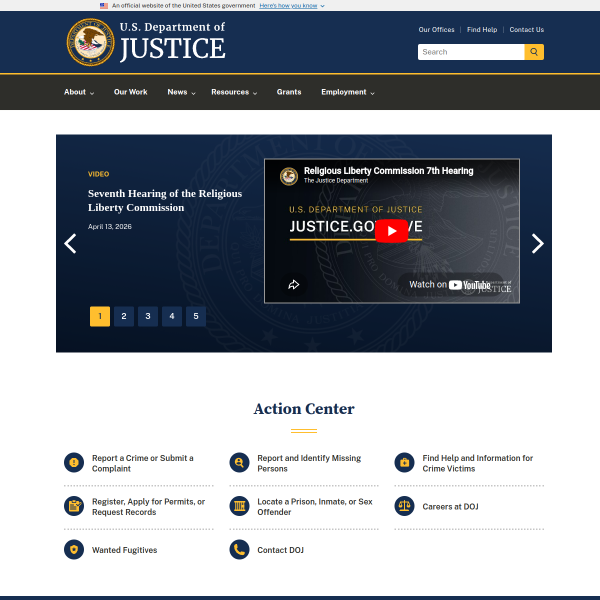The height and width of the screenshot is (600, 600).
Task: Go to previous slide with left arrow
Action: [x=70, y=243]
